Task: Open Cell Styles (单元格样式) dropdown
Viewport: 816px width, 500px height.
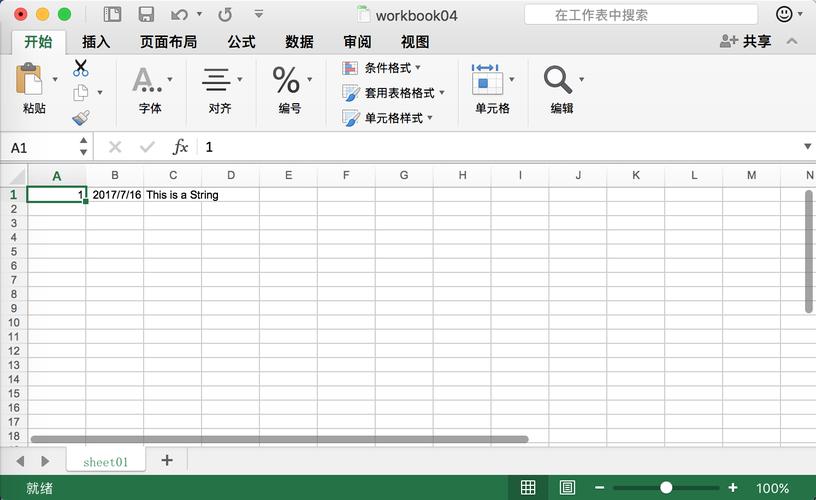Action: tap(388, 118)
